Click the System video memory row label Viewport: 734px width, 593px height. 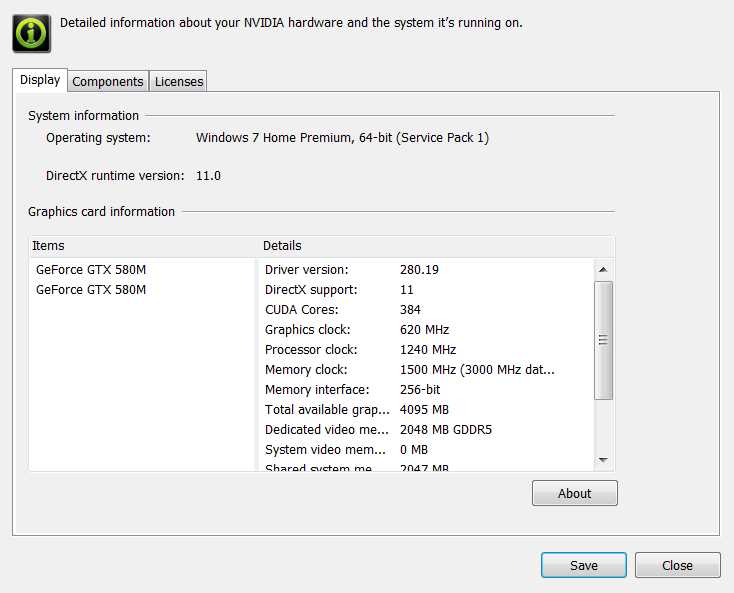point(325,450)
